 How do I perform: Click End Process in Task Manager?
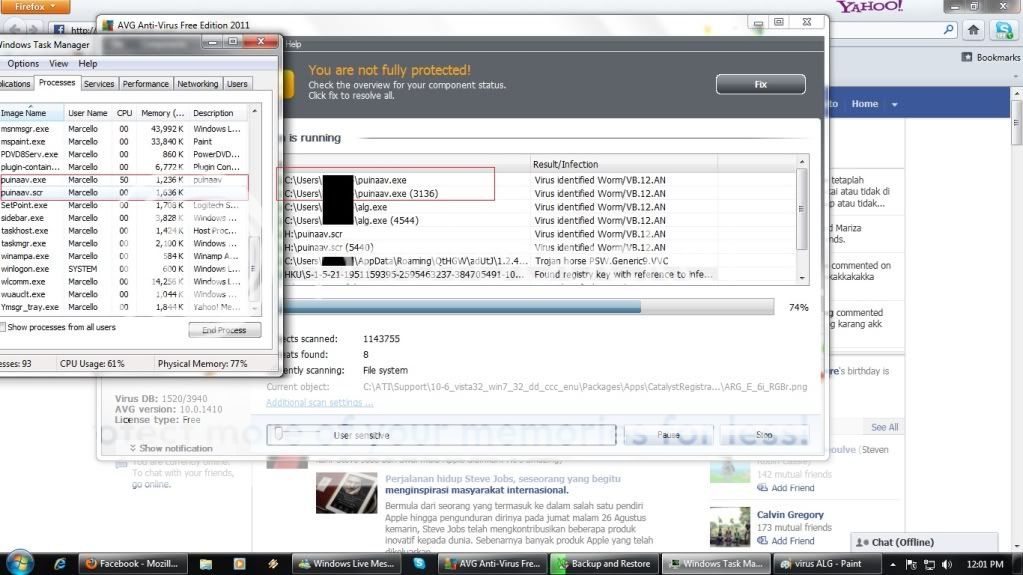224,330
